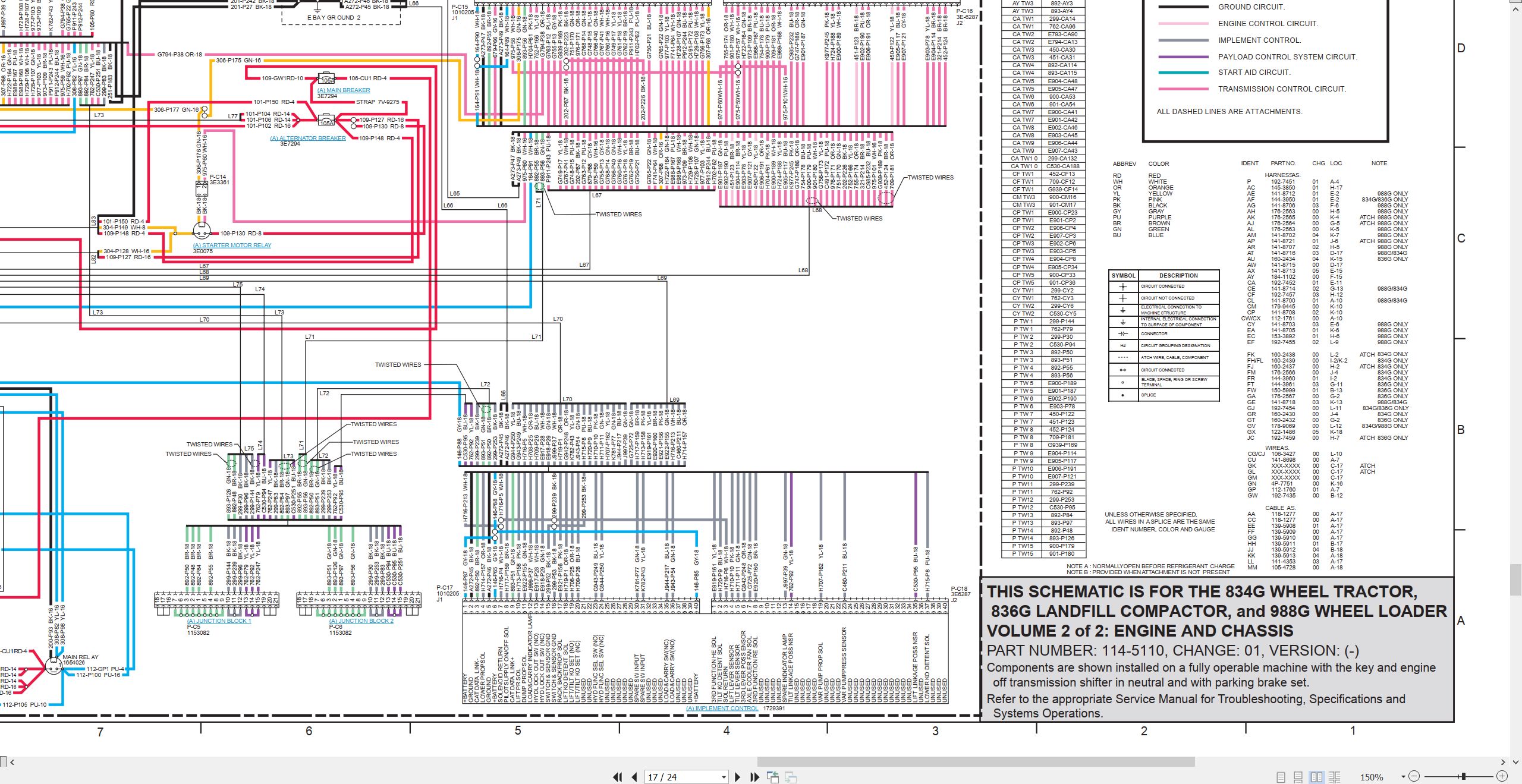The height and width of the screenshot is (784, 1522).
Task: Click the next view icon
Action: [x=791, y=777]
